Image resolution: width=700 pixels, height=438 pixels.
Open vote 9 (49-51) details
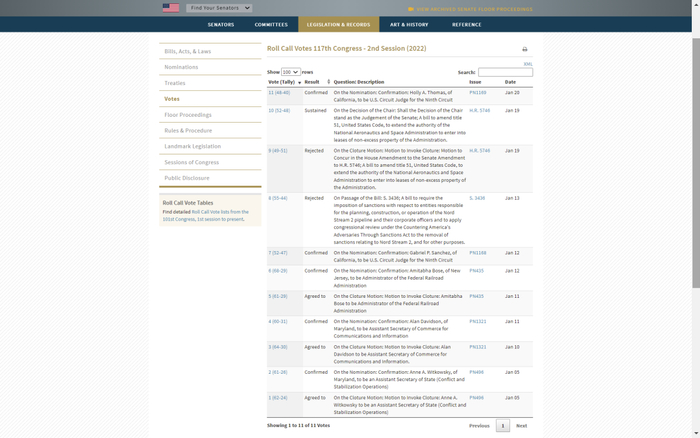pos(278,150)
